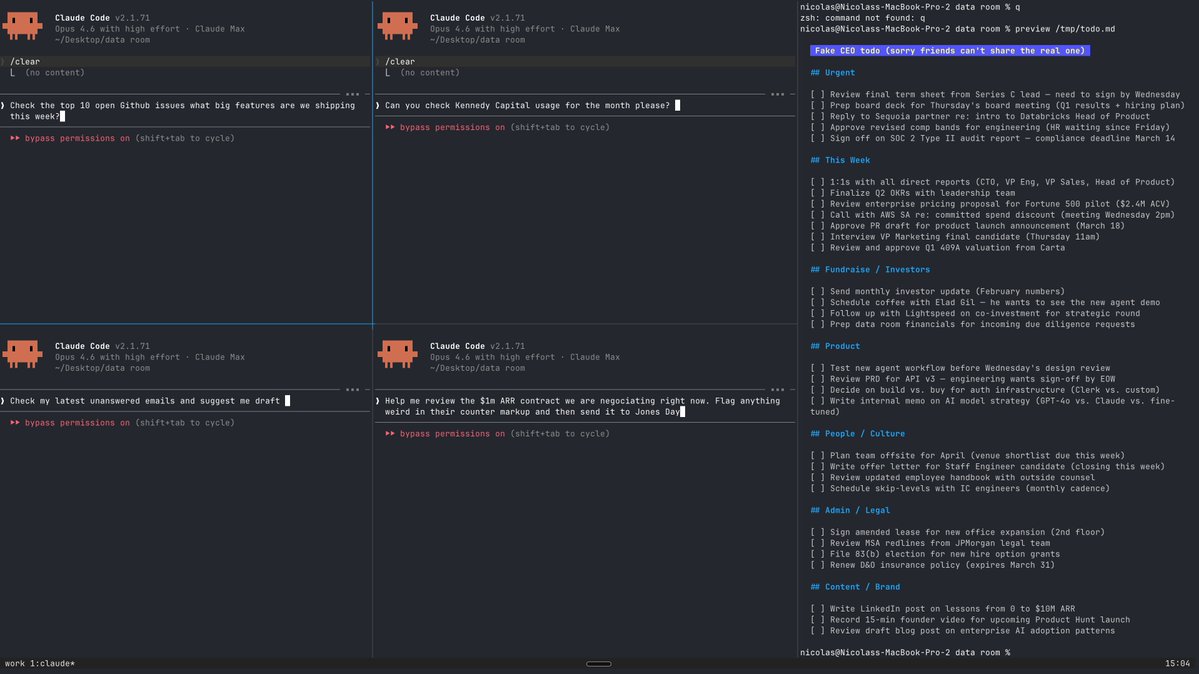Check the box for 'Write LinkedIn post'

coord(817,609)
